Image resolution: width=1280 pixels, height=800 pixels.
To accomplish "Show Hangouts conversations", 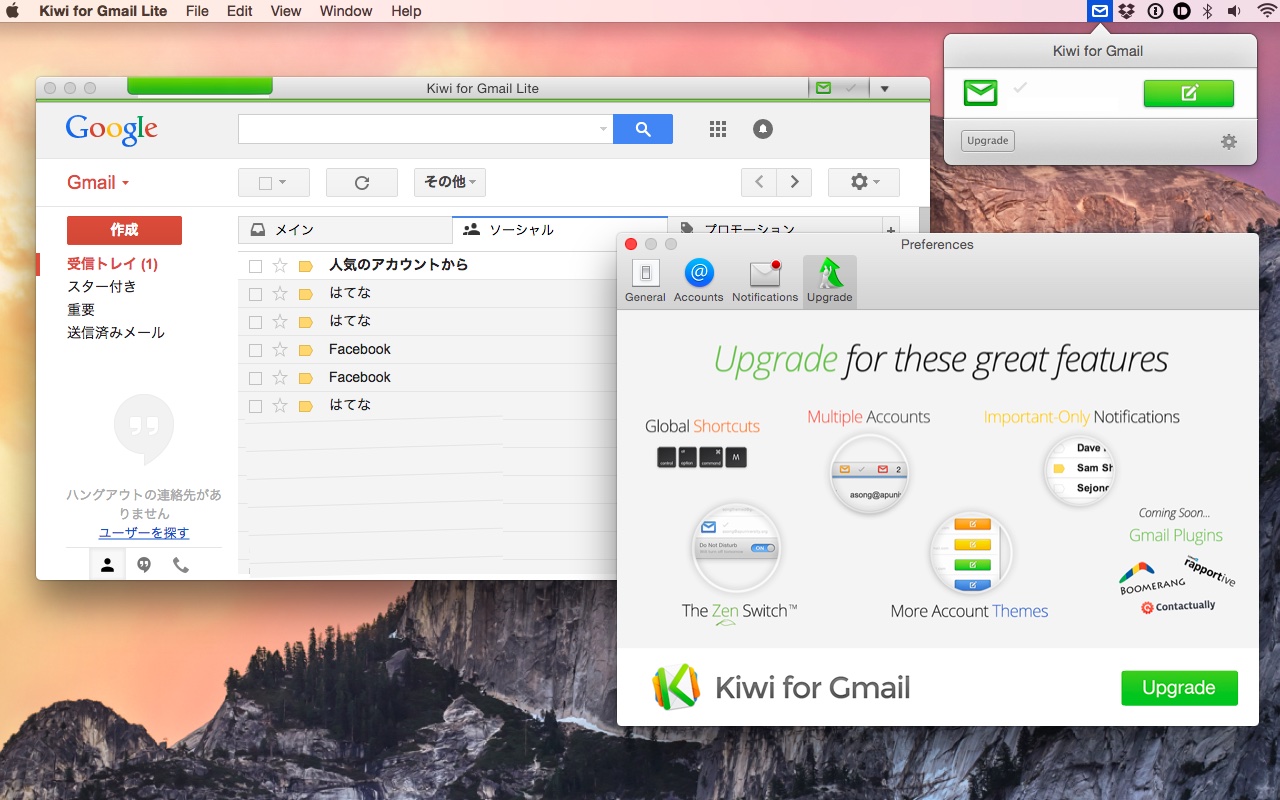I will point(144,565).
